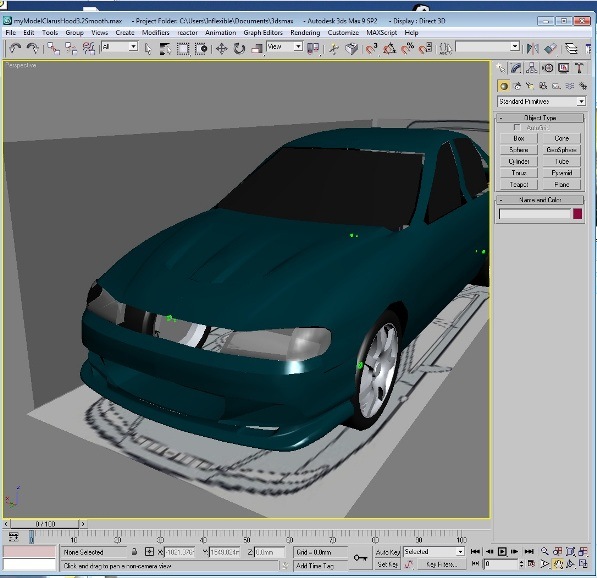Open the Standard Primitives dropdown
This screenshot has height=578, width=597.
point(541,102)
